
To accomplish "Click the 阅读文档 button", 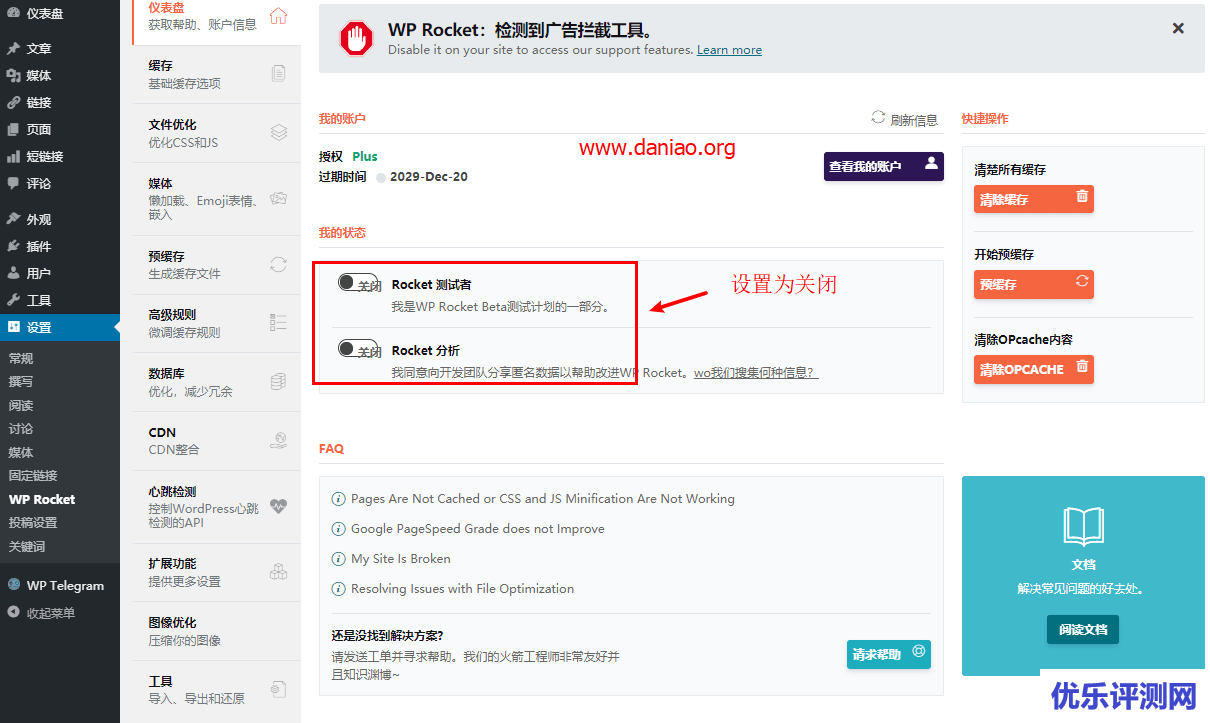I will pyautogui.click(x=1083, y=629).
